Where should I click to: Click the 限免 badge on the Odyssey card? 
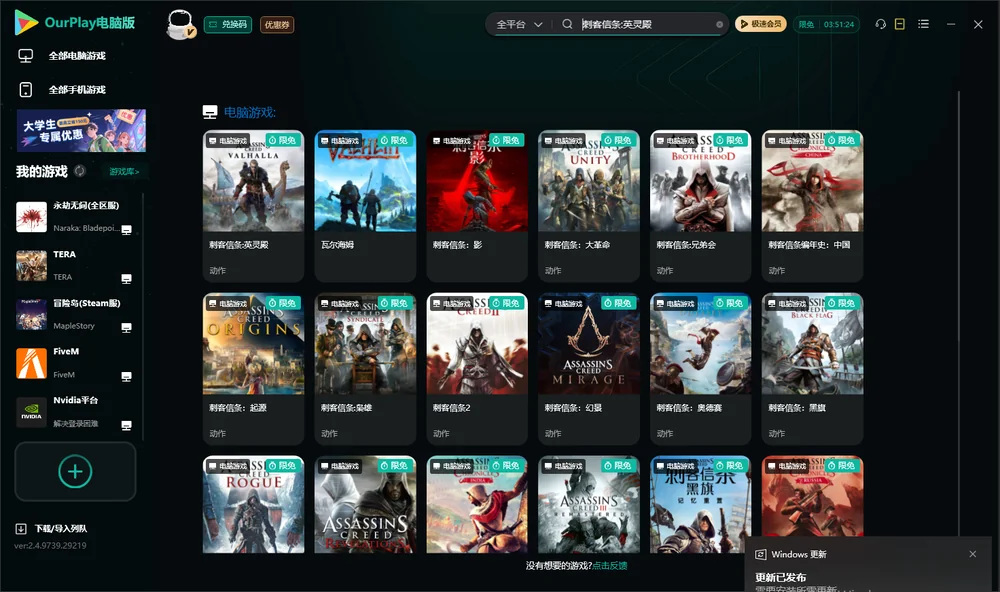[730, 303]
